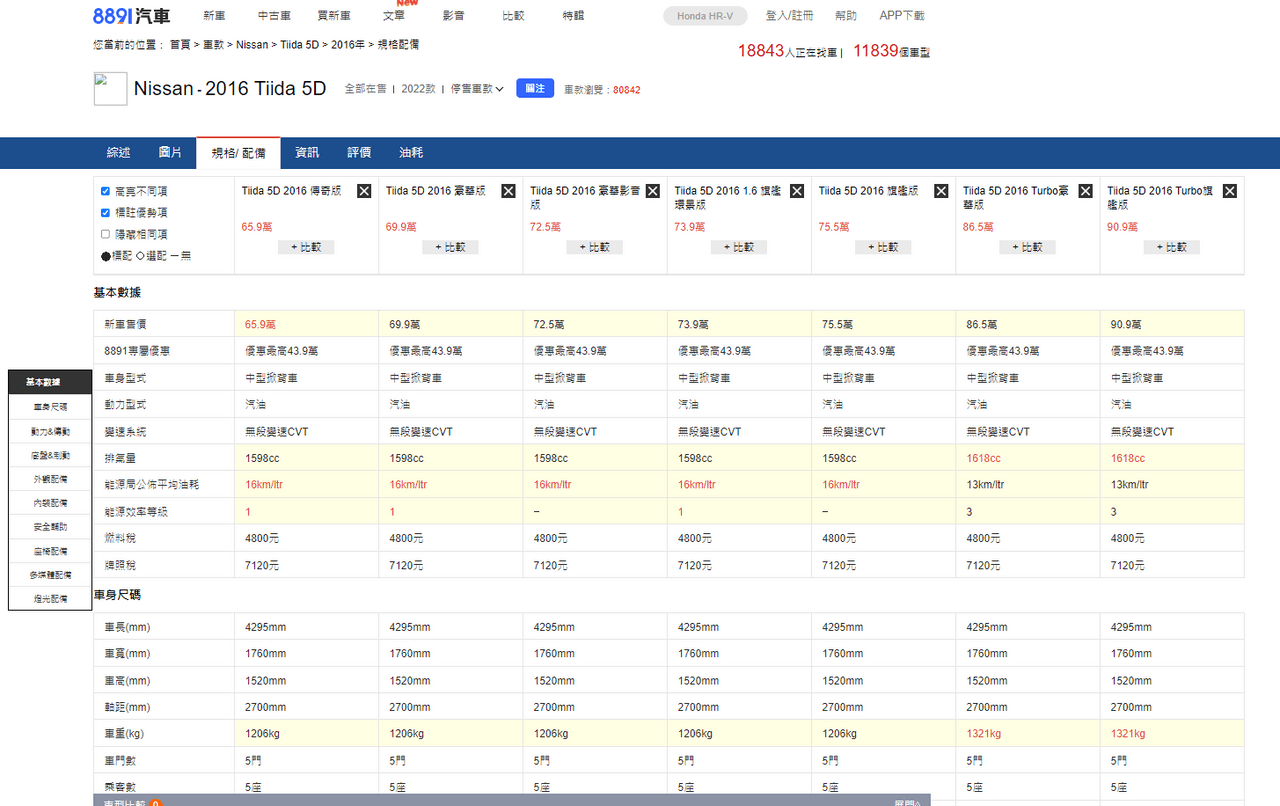This screenshot has width=1280, height=806.
Task: Remove Tiida 5D 2016 豪華版 column X icon
Action: [x=508, y=191]
